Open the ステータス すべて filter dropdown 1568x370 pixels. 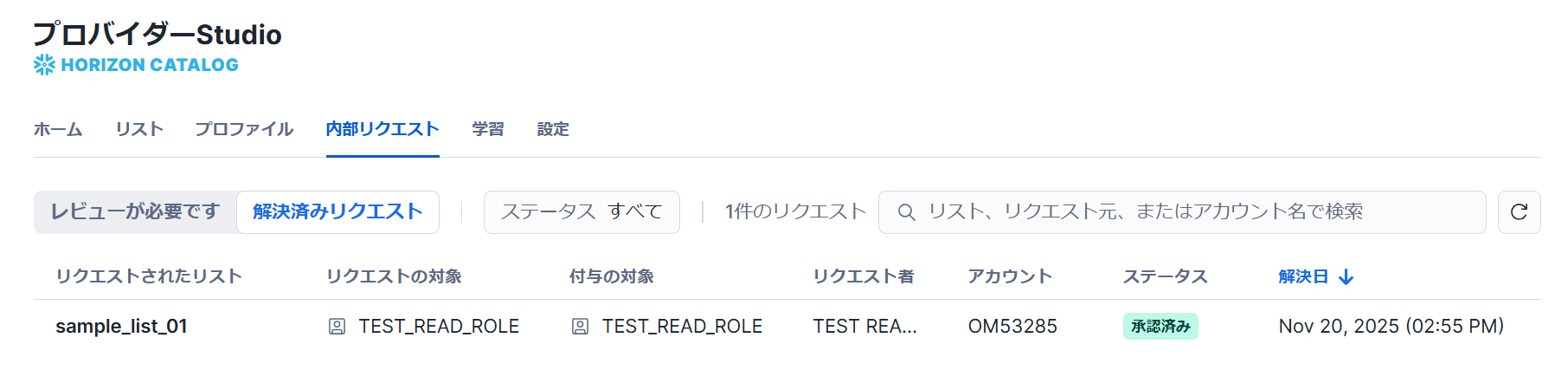(x=582, y=212)
